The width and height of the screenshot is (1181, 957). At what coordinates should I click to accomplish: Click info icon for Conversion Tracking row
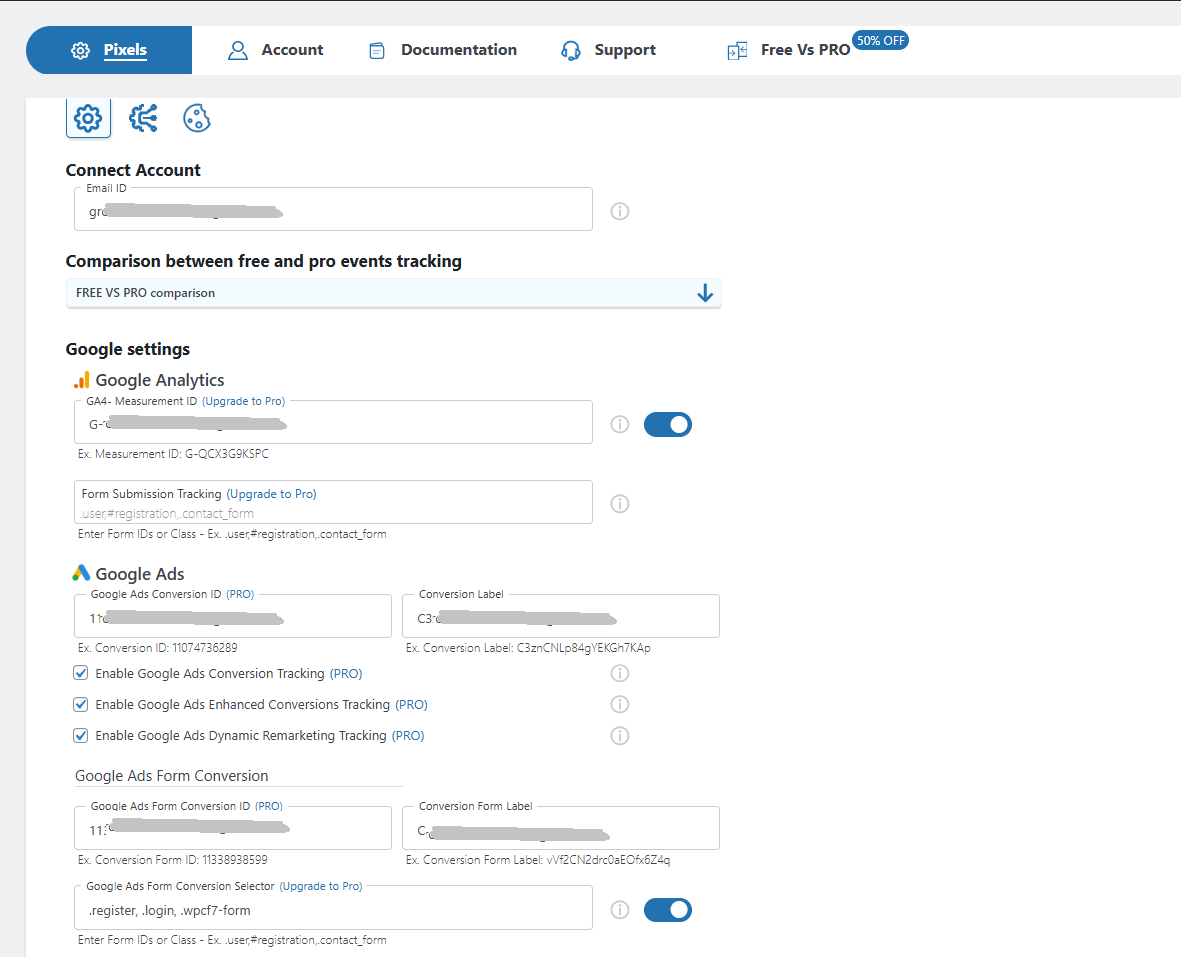click(x=620, y=673)
